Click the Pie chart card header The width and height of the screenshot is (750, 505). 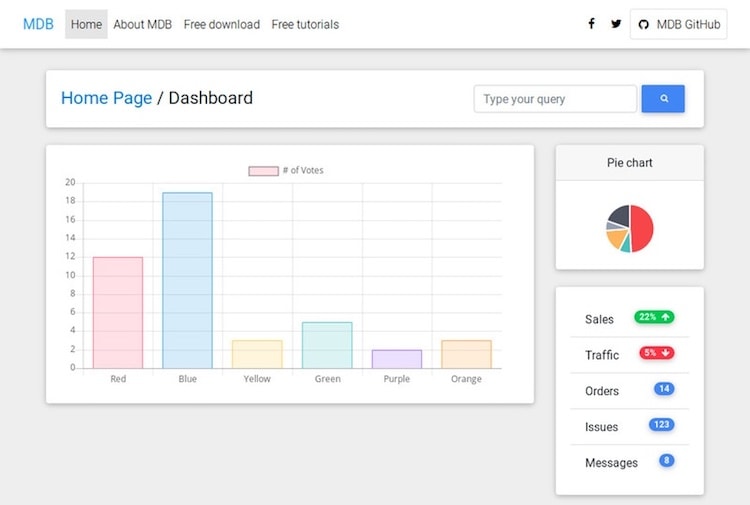tap(629, 163)
